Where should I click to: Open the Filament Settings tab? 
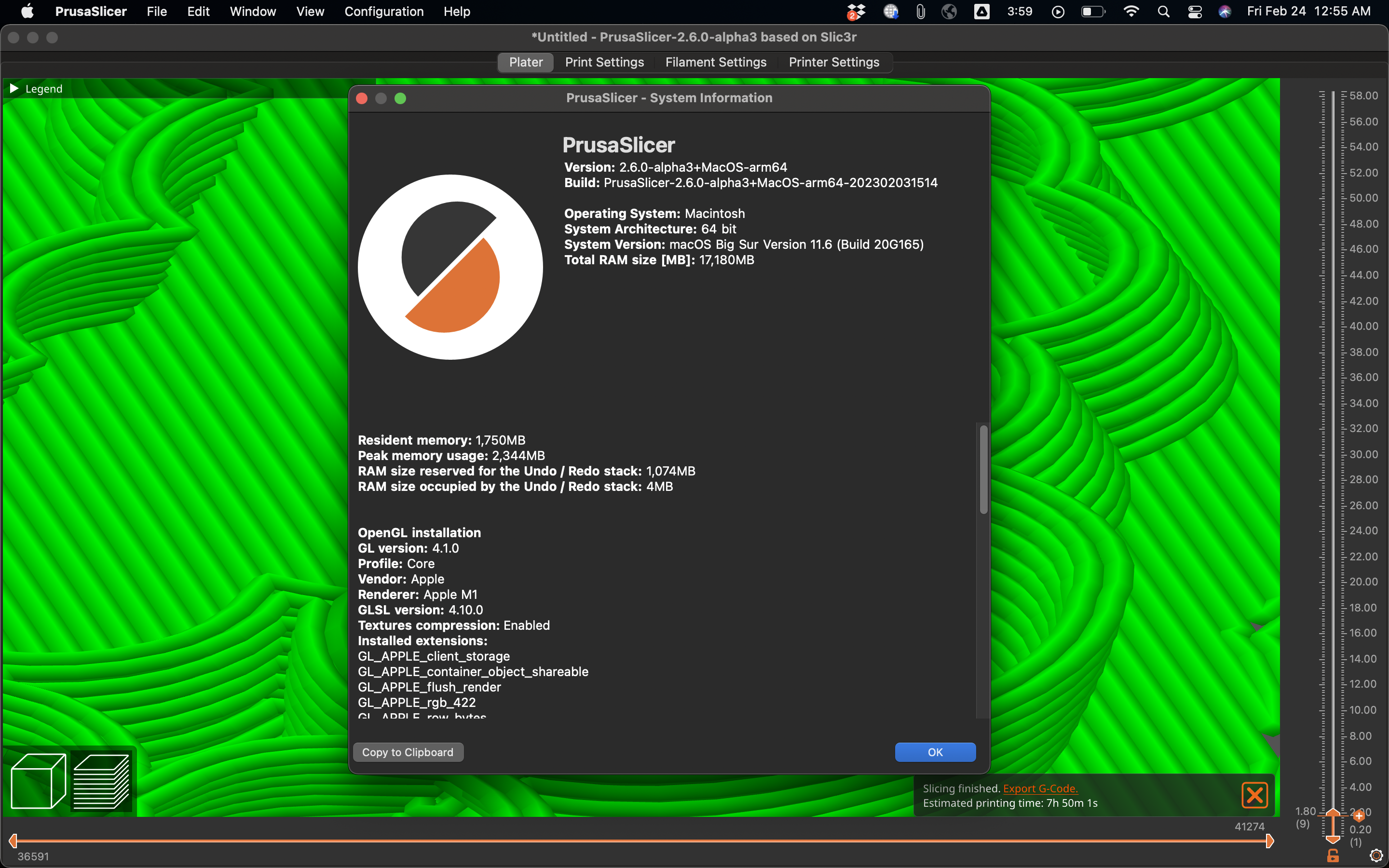716,62
